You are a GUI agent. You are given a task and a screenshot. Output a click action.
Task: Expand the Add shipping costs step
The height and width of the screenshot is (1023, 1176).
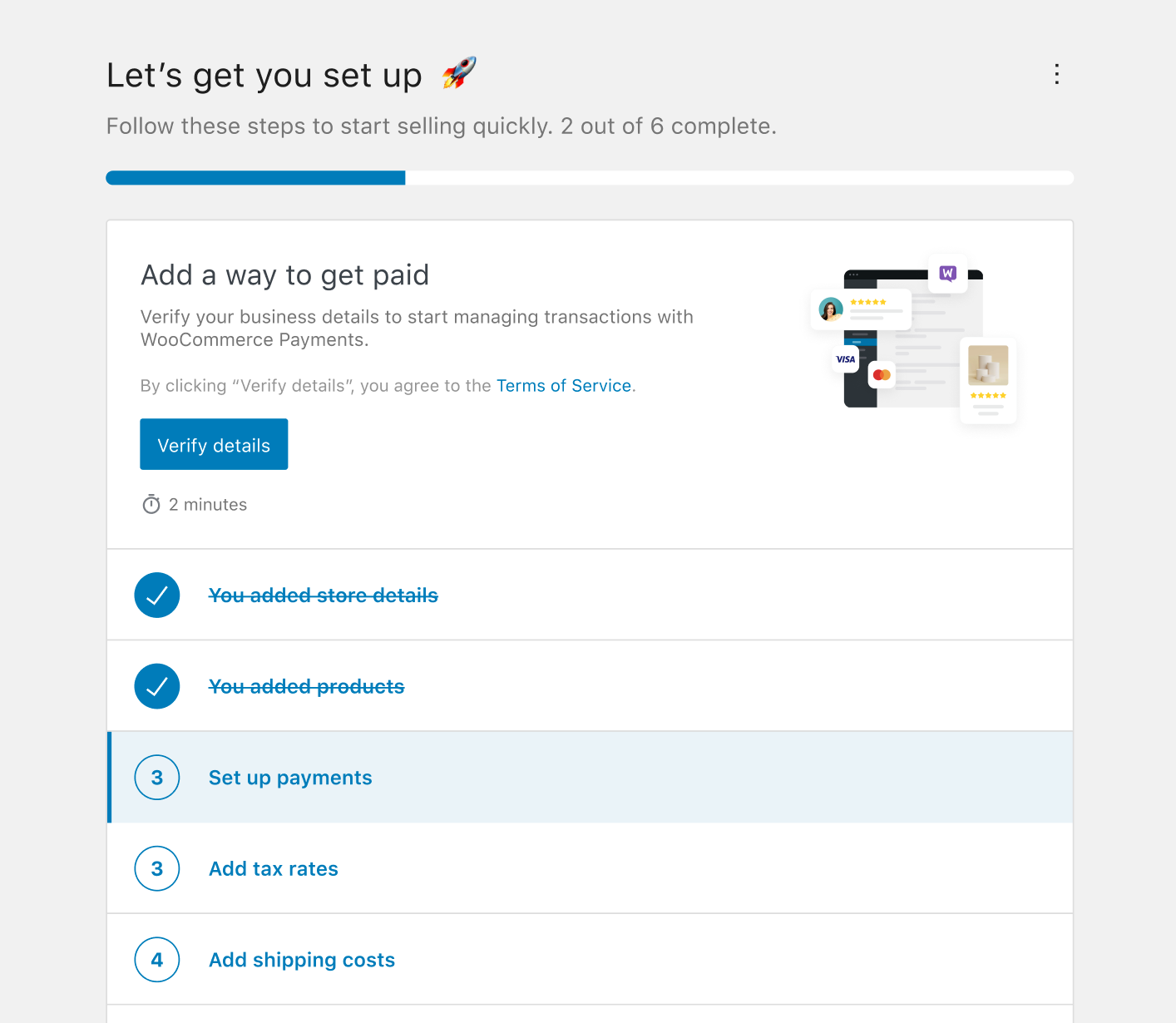(301, 960)
